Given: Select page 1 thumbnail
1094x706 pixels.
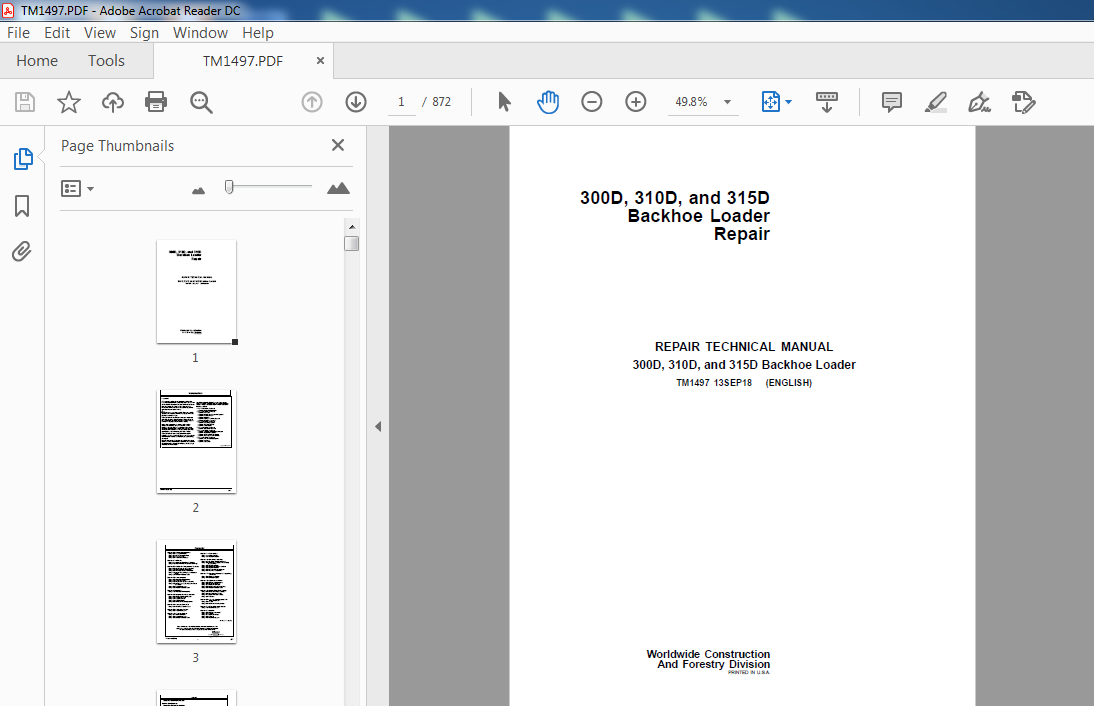Looking at the screenshot, I should tap(196, 292).
